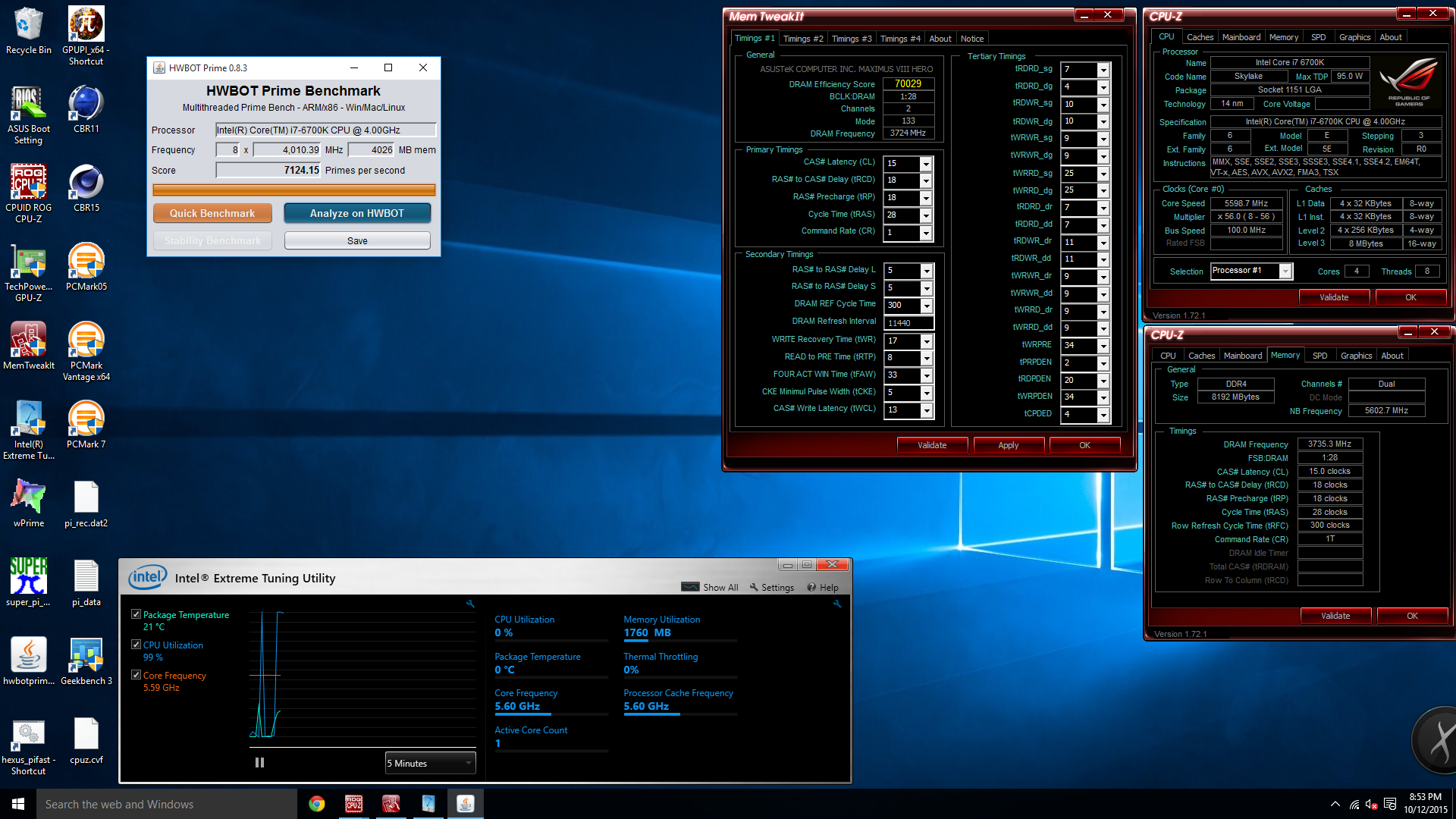Open the Action Center notification icon

pyautogui.click(x=1390, y=805)
